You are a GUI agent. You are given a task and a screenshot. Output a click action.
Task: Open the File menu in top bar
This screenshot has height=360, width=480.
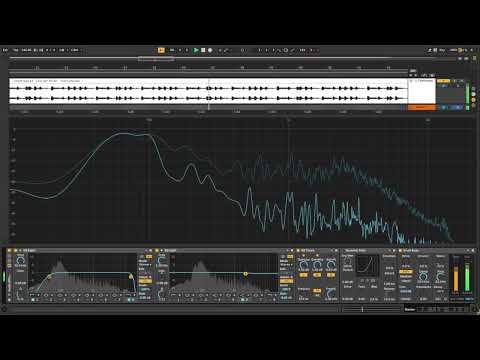[x=5, y=50]
